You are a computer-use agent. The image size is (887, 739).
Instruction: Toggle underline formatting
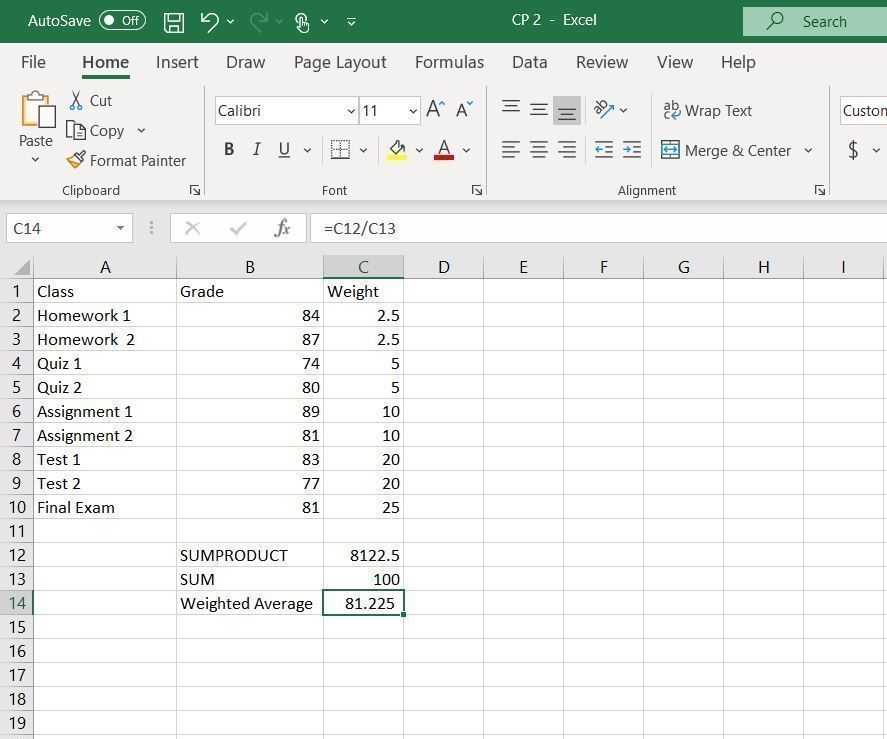[x=283, y=149]
